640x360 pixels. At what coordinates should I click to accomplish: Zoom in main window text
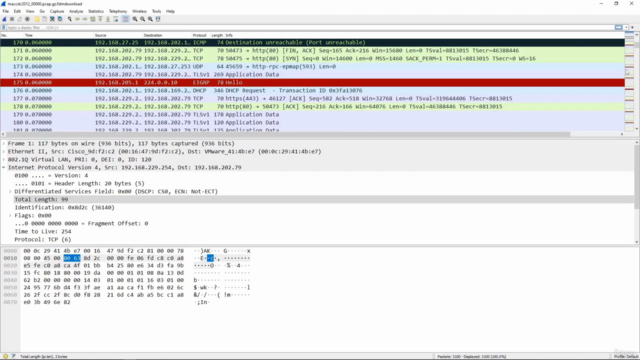(135, 19)
